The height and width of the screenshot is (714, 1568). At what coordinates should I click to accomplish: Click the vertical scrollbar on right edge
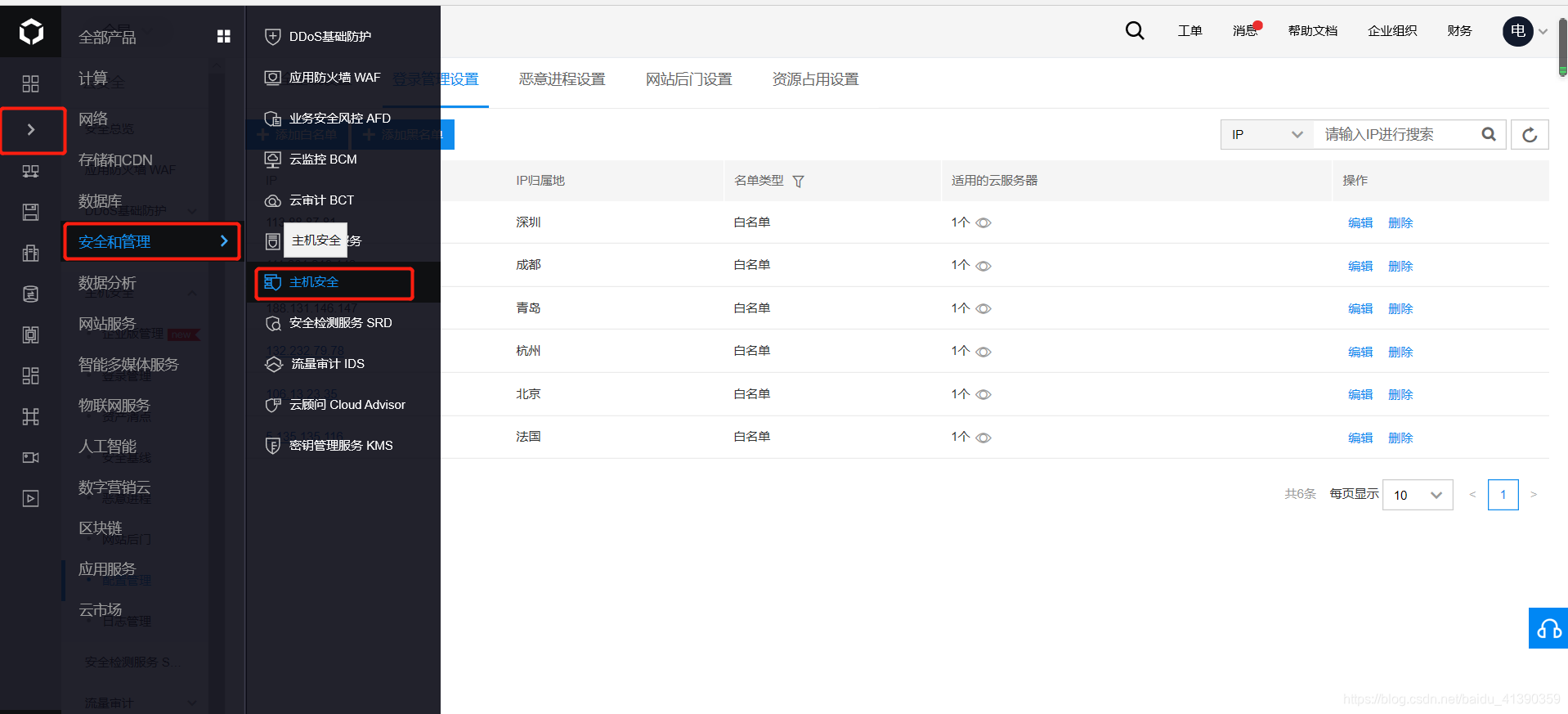click(1563, 47)
